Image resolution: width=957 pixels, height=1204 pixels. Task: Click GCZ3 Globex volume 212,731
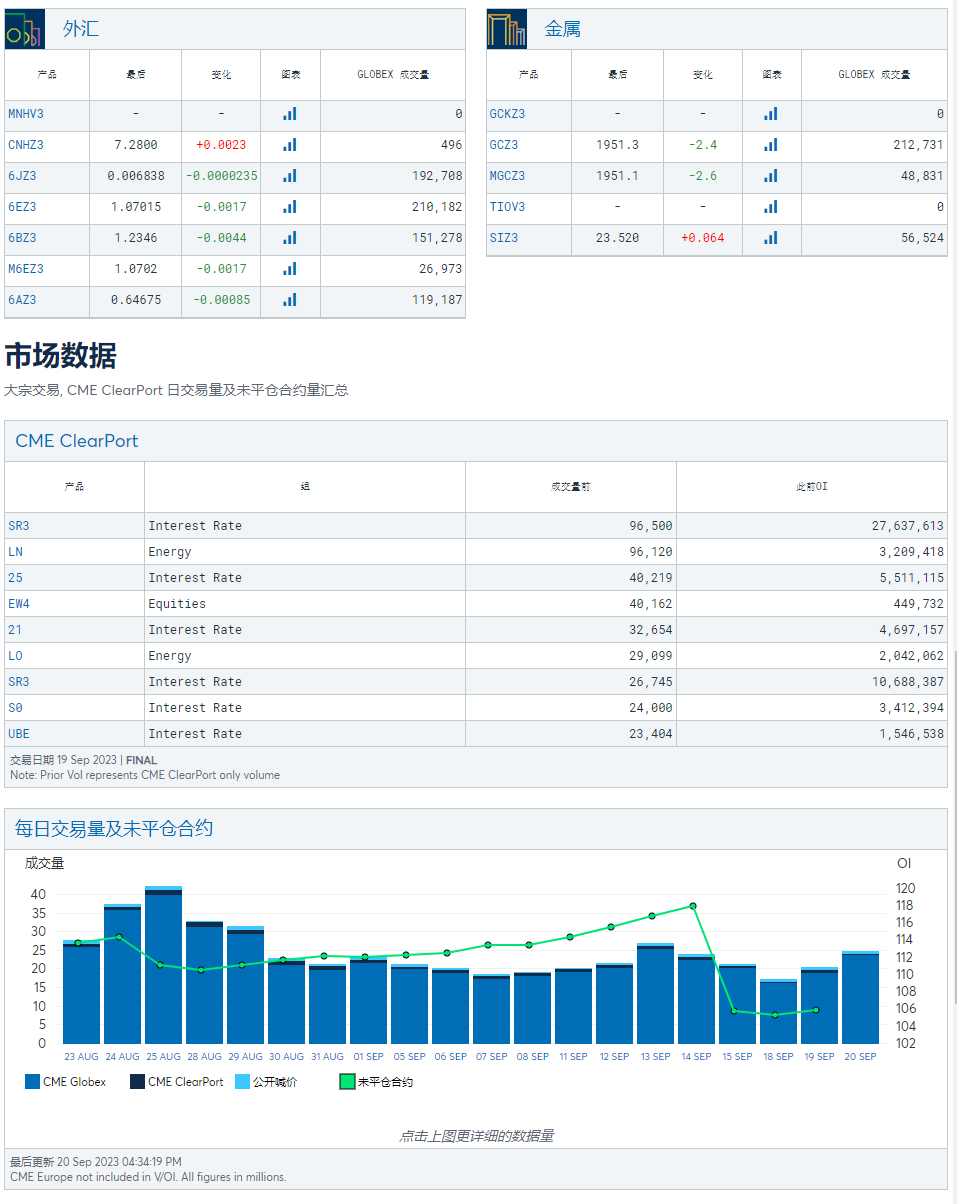[918, 145]
